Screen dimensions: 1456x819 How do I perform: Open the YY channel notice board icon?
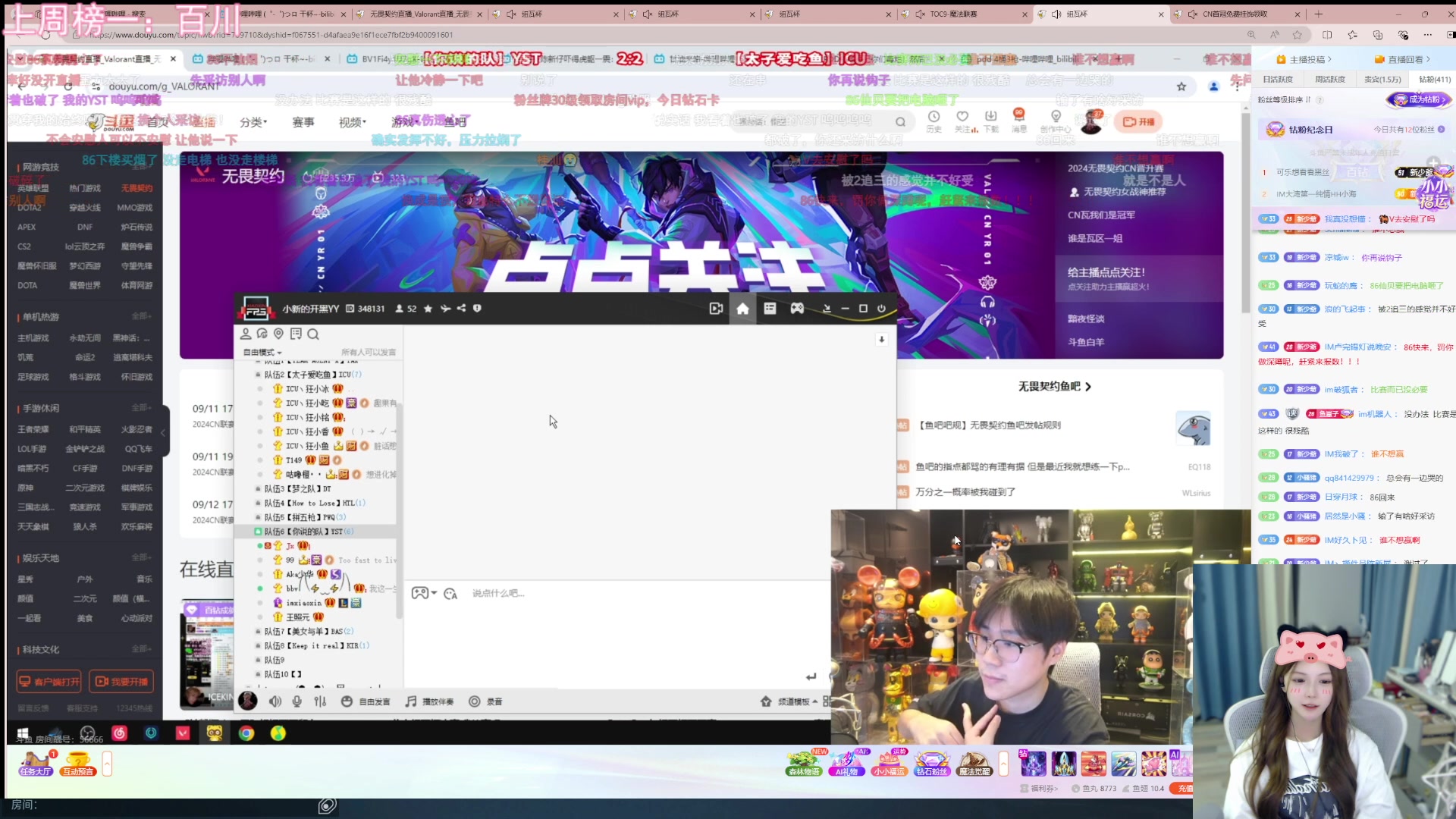click(296, 334)
